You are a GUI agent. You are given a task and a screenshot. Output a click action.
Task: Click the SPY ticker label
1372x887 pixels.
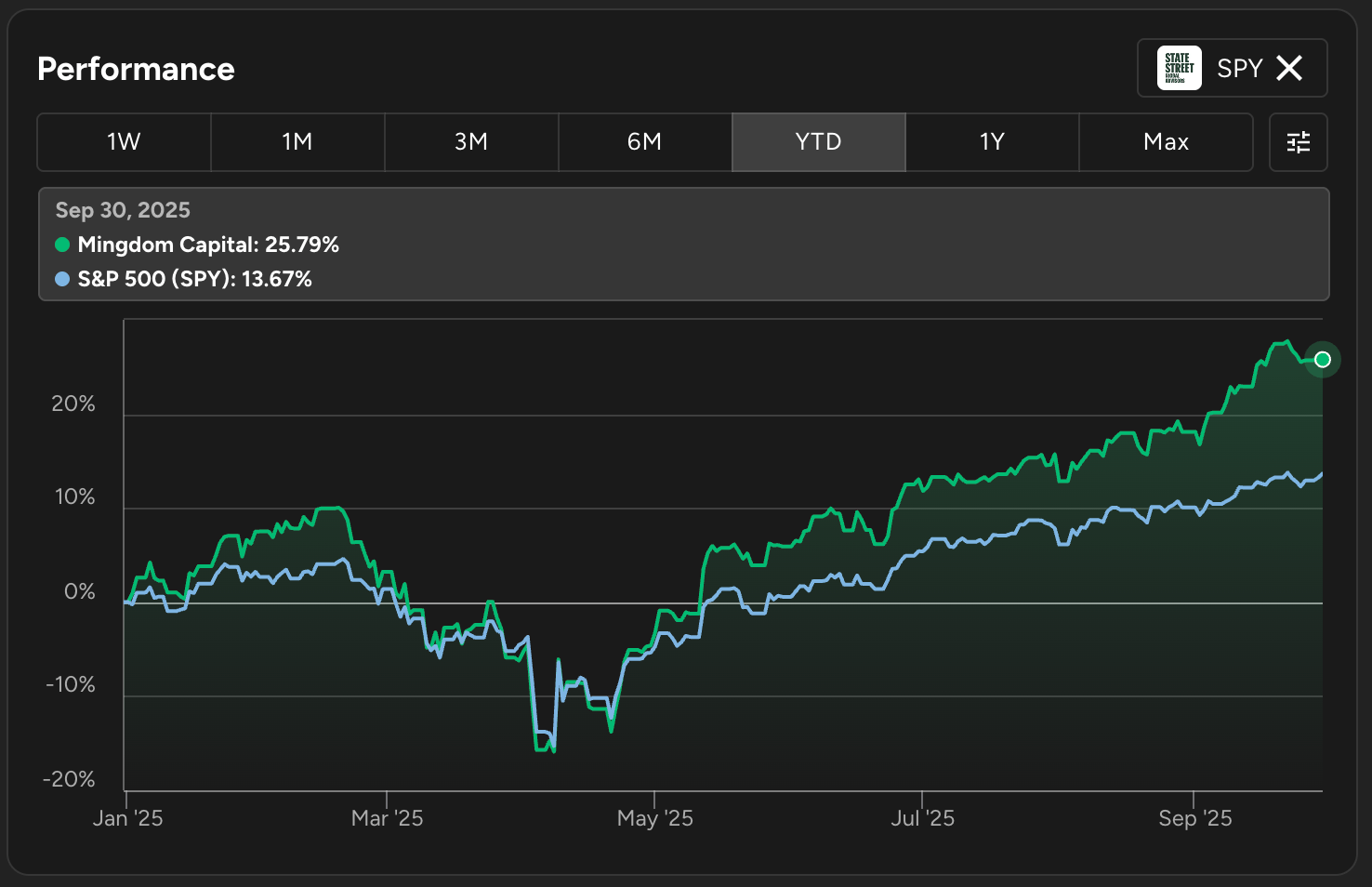click(1239, 68)
